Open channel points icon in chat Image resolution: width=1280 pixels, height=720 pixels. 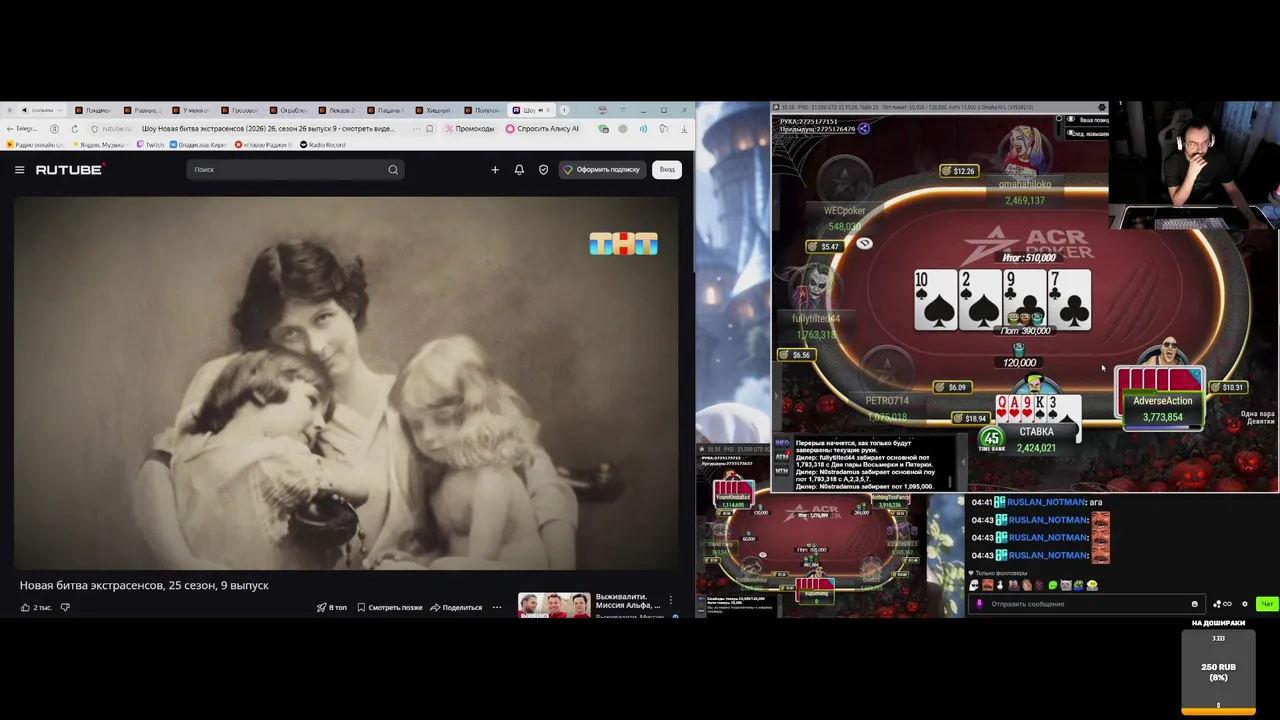tap(1222, 604)
